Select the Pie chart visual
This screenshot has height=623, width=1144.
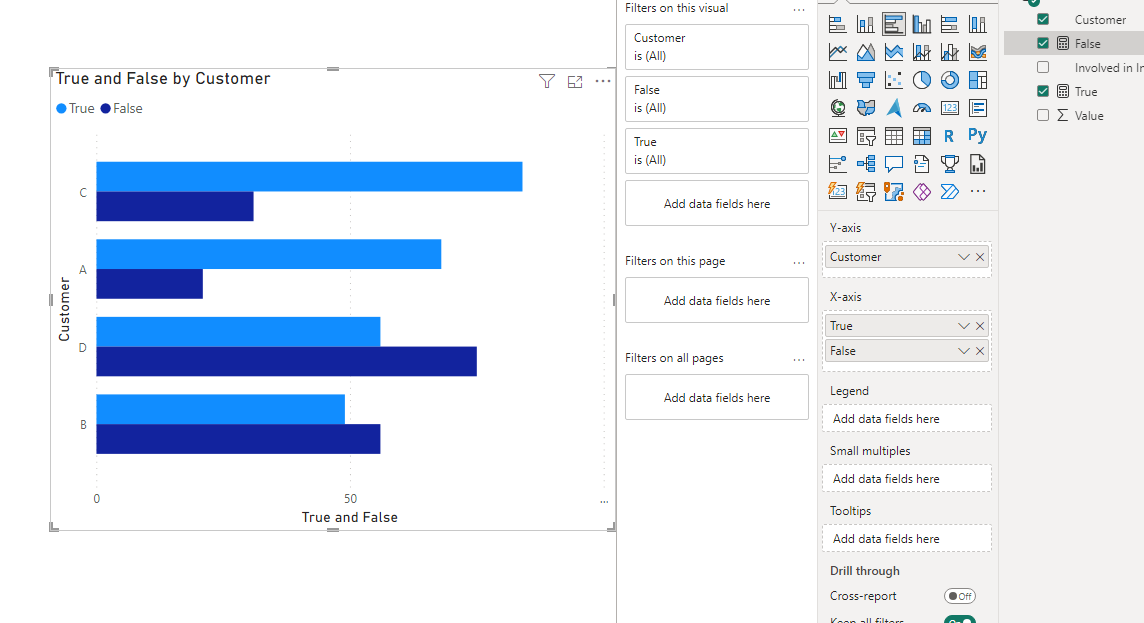(x=921, y=80)
